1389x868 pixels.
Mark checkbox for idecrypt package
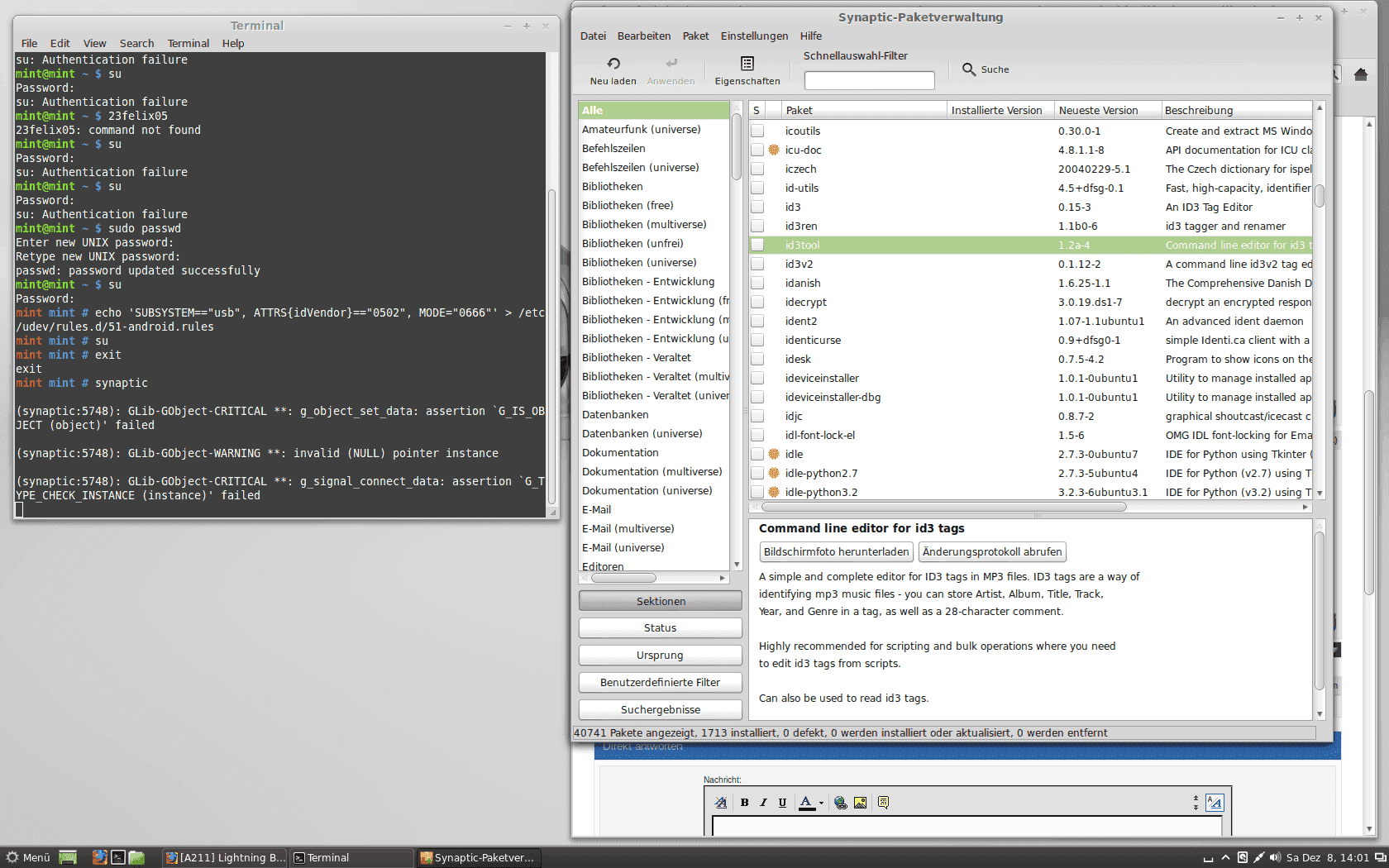click(757, 302)
